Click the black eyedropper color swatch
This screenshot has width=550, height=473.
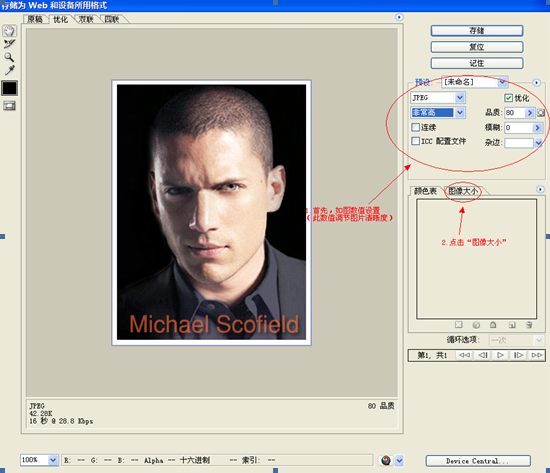pos(9,88)
